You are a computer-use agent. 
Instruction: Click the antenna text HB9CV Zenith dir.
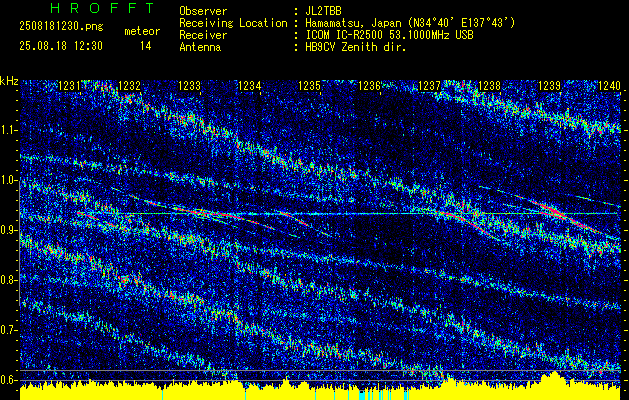pyautogui.click(x=356, y=47)
